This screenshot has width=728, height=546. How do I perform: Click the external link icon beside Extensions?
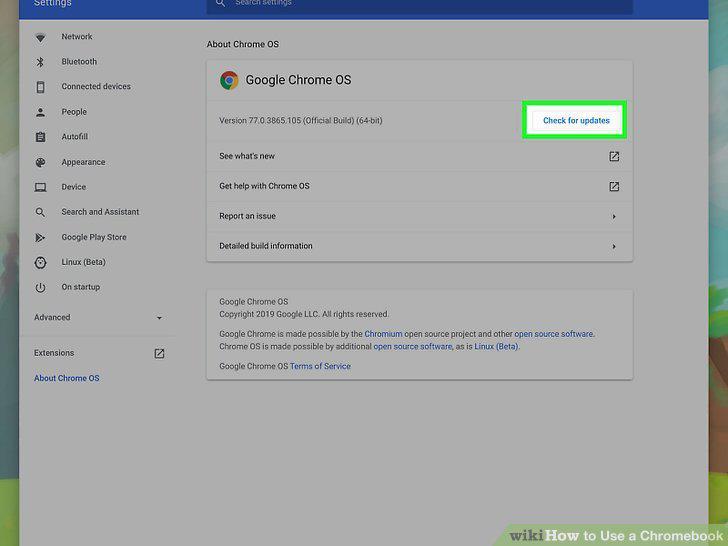(159, 354)
